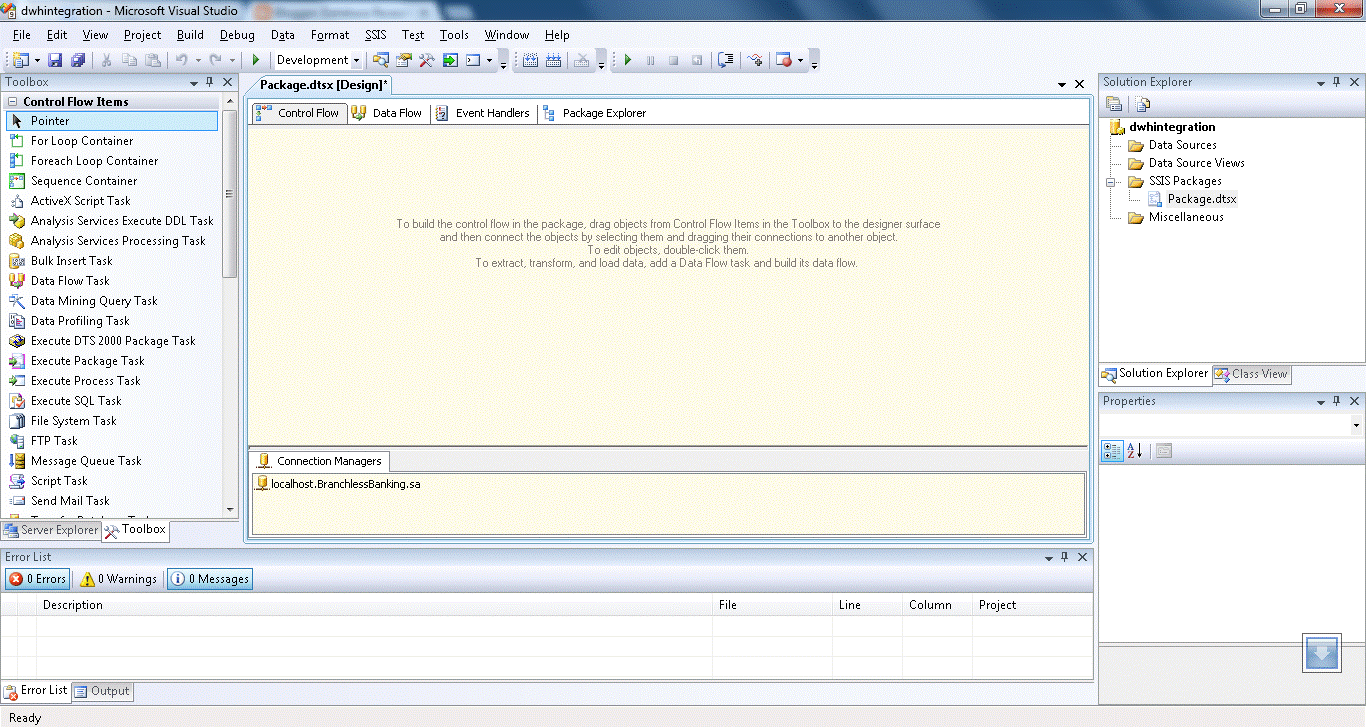Collapse the SSIS Packages tree node
This screenshot has height=728, width=1366.
[x=1110, y=181]
